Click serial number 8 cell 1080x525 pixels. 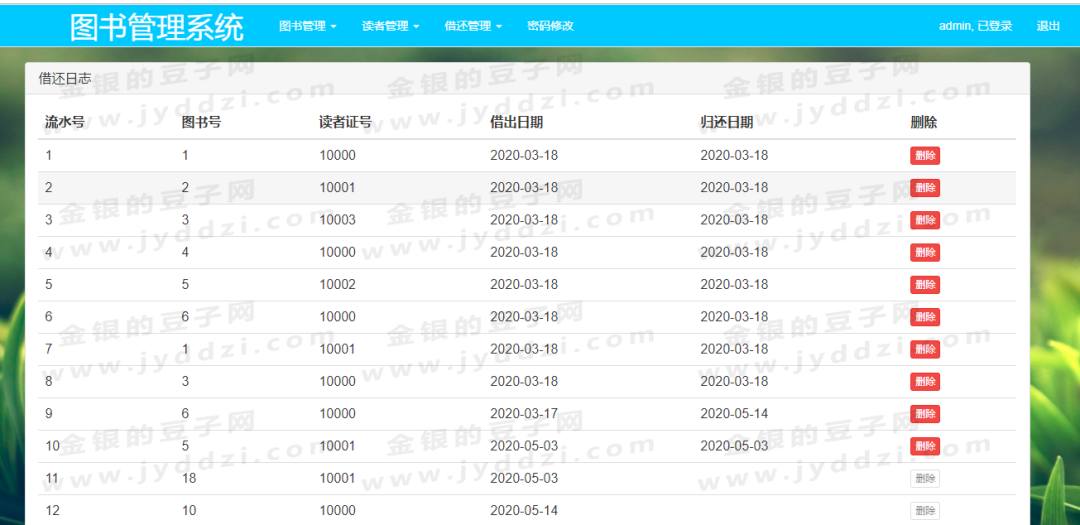(x=48, y=381)
